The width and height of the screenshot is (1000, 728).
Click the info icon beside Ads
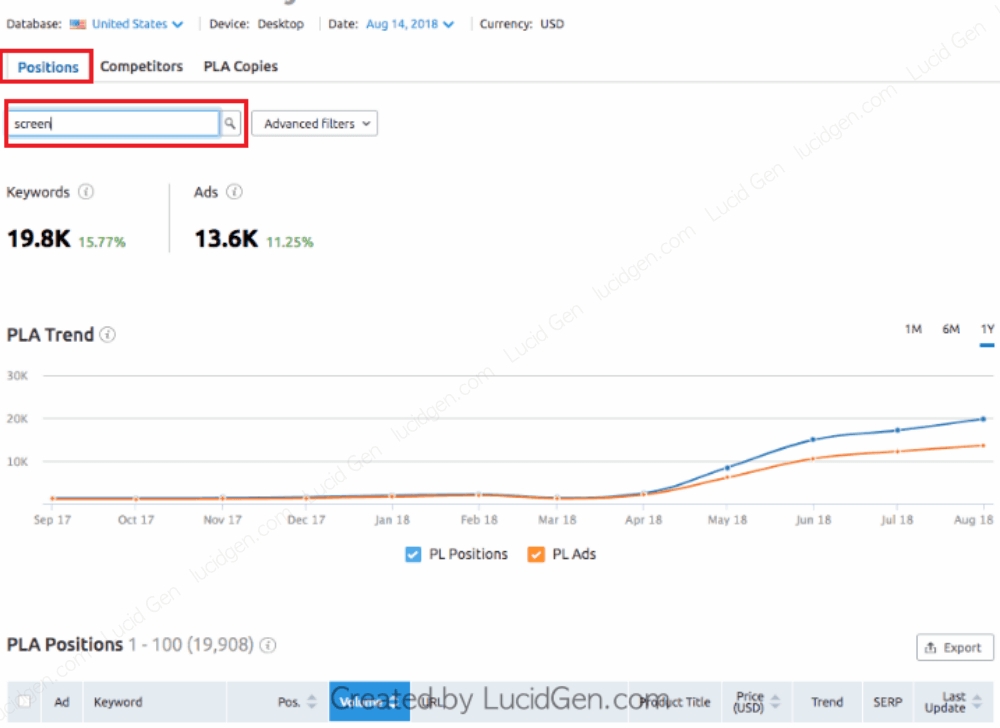pos(234,192)
